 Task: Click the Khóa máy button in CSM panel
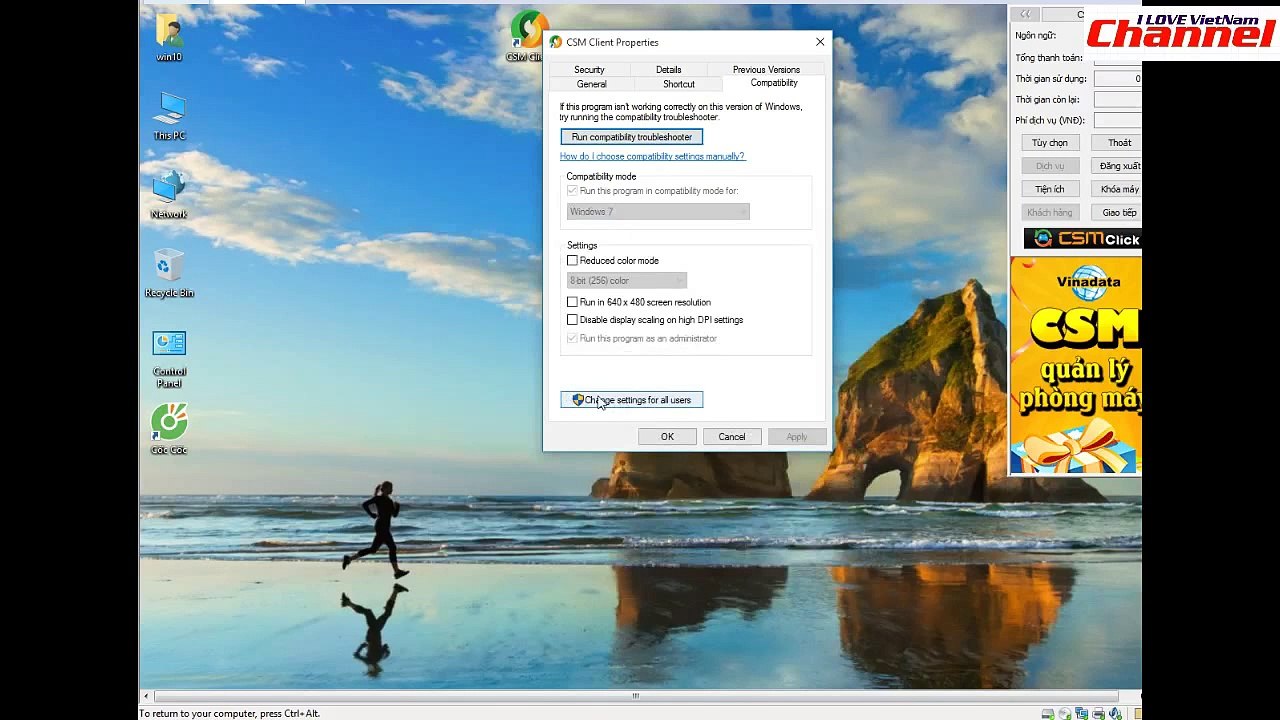click(1116, 189)
